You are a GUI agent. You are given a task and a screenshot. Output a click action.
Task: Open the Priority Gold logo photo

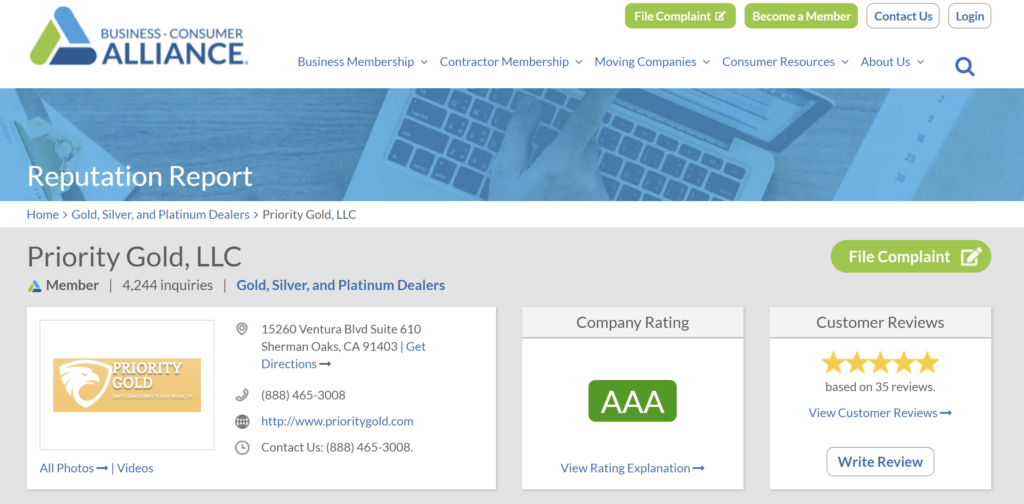127,385
